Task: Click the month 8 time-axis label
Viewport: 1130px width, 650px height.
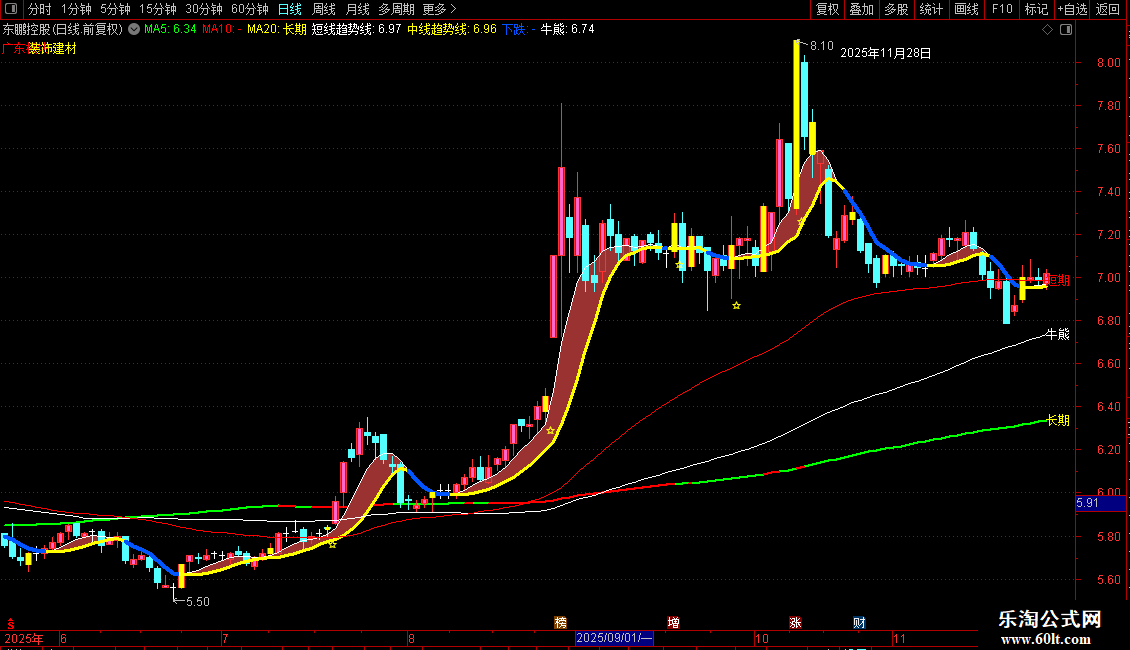Action: point(411,638)
